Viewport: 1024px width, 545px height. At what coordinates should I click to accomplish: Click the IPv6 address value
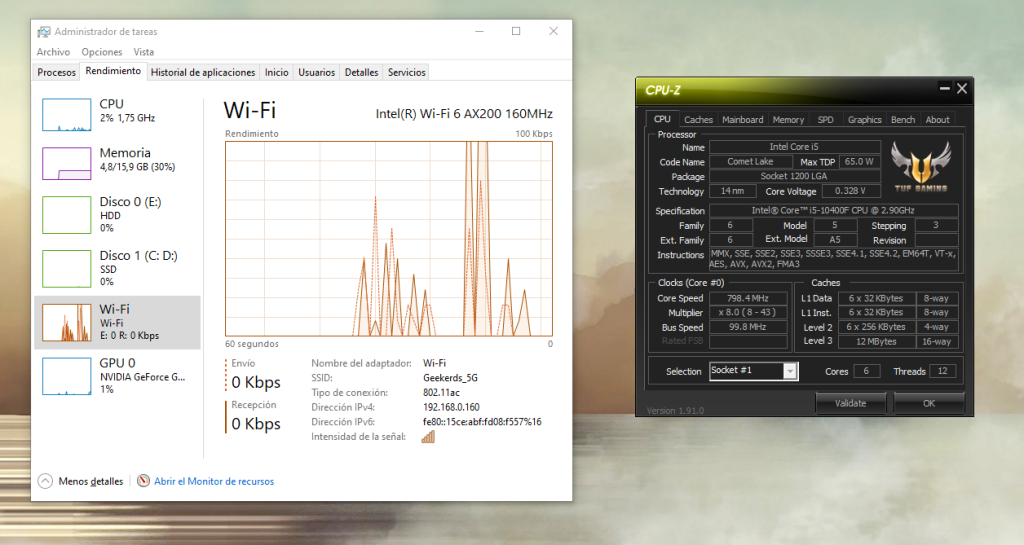(482, 422)
